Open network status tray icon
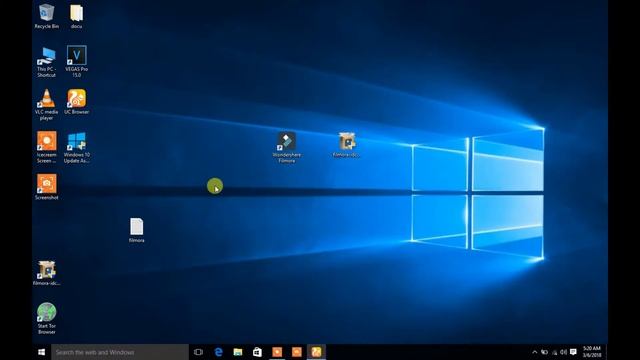 point(554,352)
